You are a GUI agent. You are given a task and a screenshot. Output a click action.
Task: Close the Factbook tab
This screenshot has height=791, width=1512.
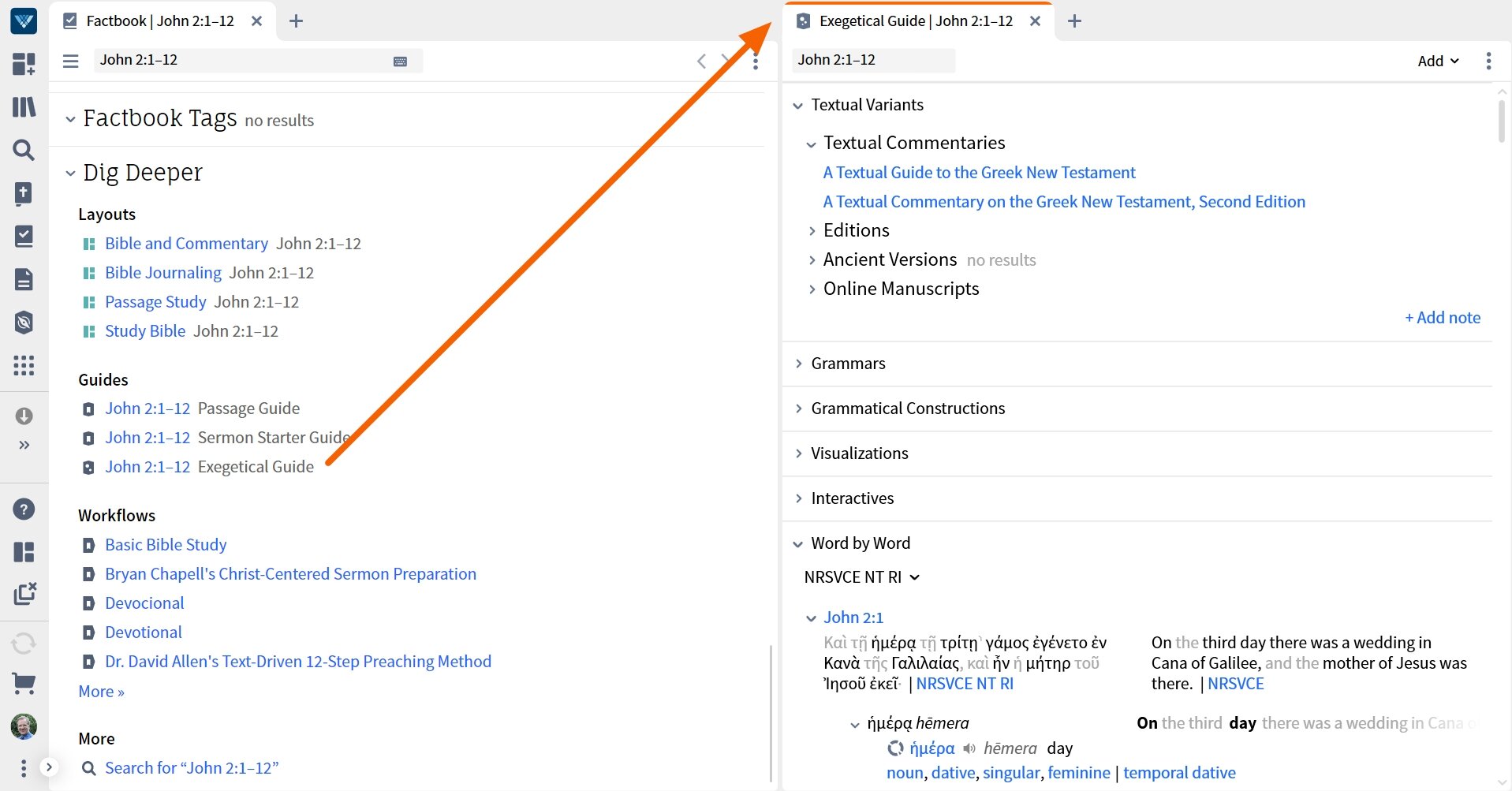pyautogui.click(x=256, y=21)
